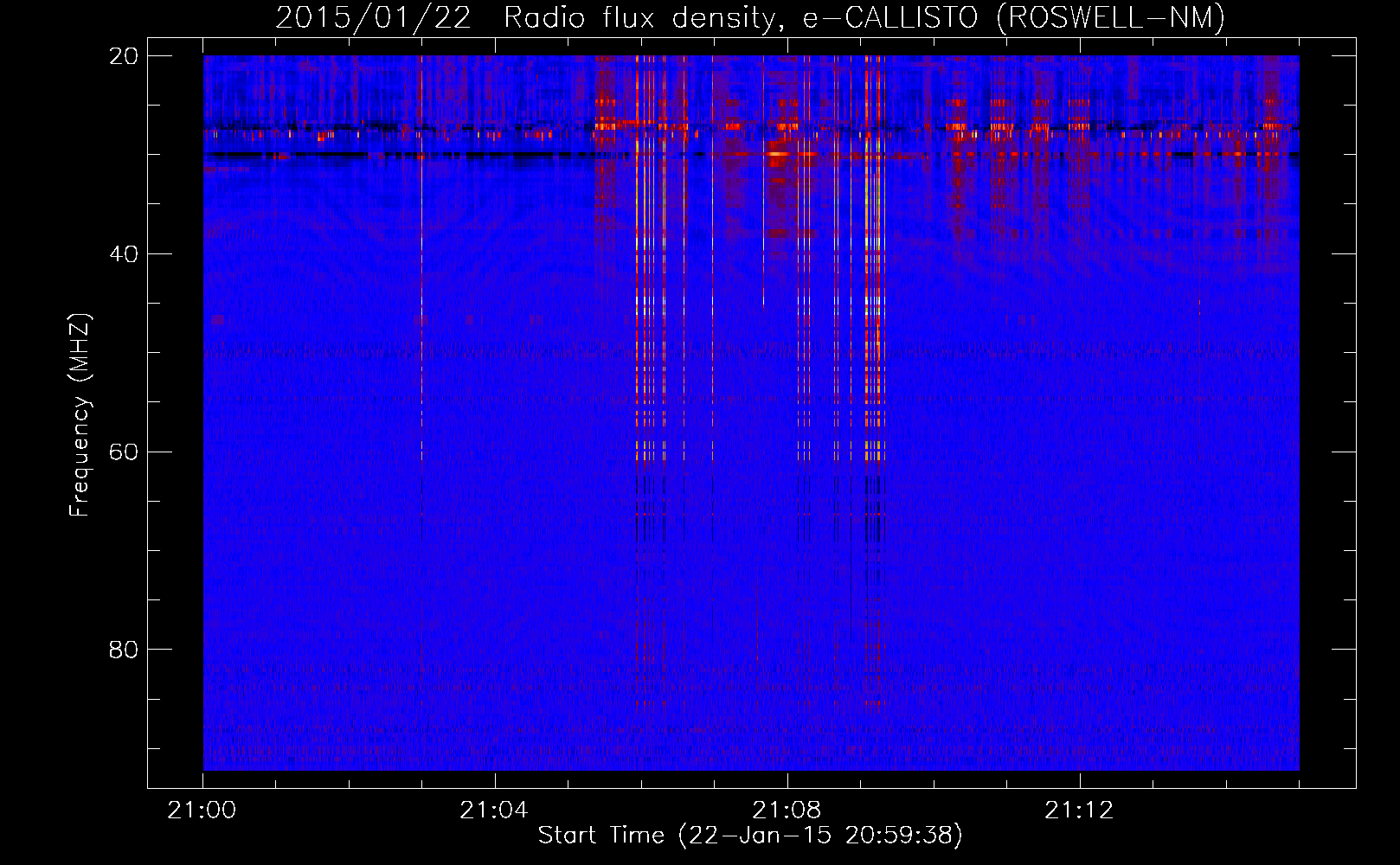The width and height of the screenshot is (1400, 865).
Task: Click the 21:12 time tick label
Action: pyautogui.click(x=1079, y=811)
